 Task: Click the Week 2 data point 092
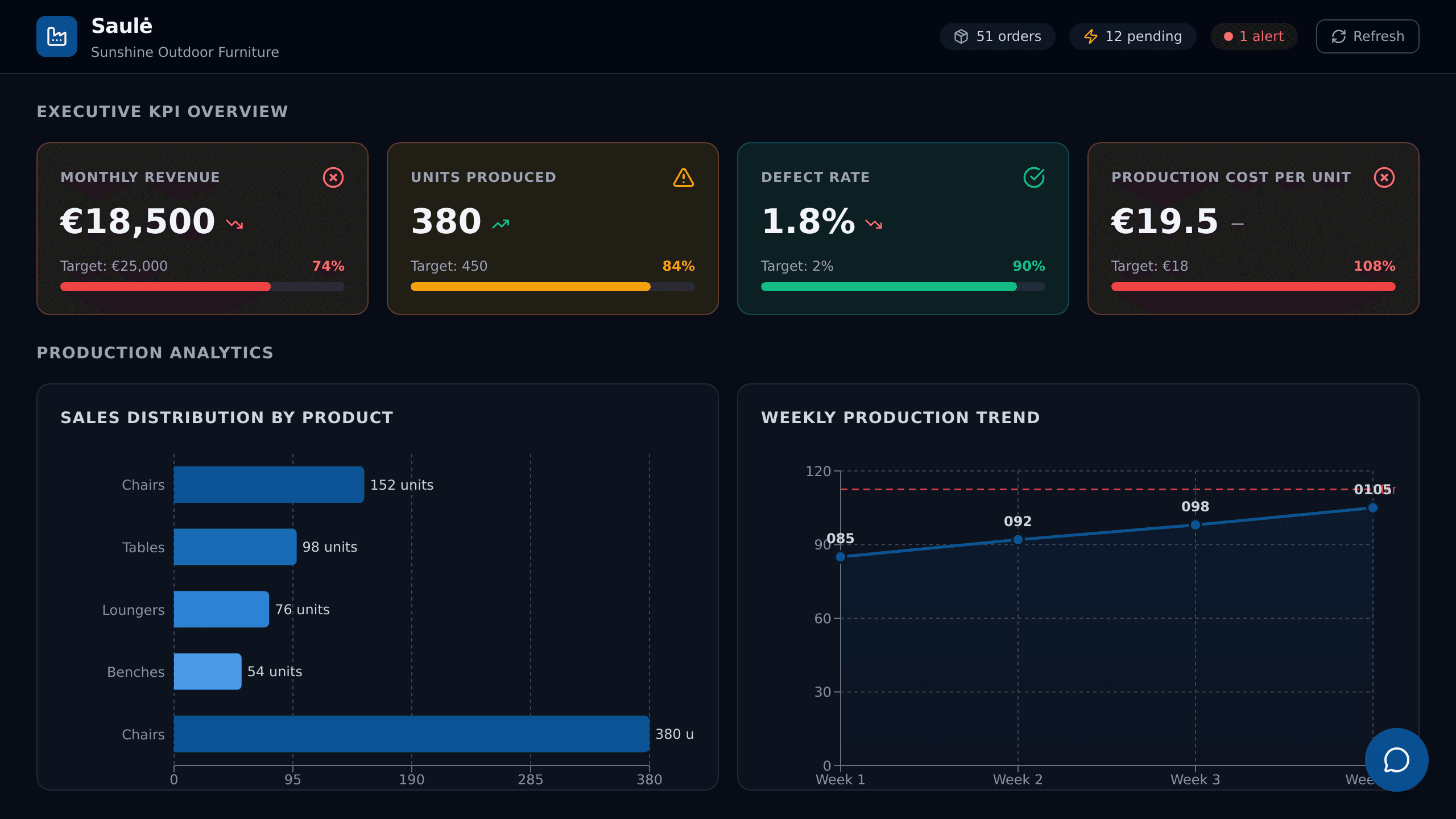pyautogui.click(x=1018, y=540)
